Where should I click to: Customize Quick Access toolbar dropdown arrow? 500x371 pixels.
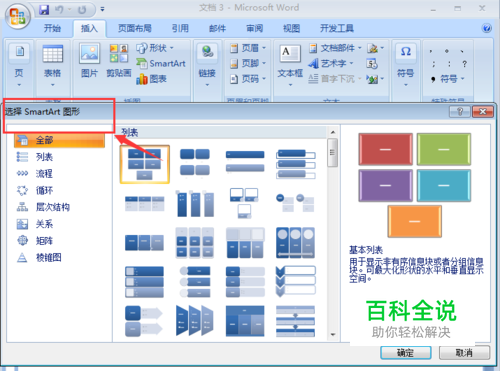[102, 9]
